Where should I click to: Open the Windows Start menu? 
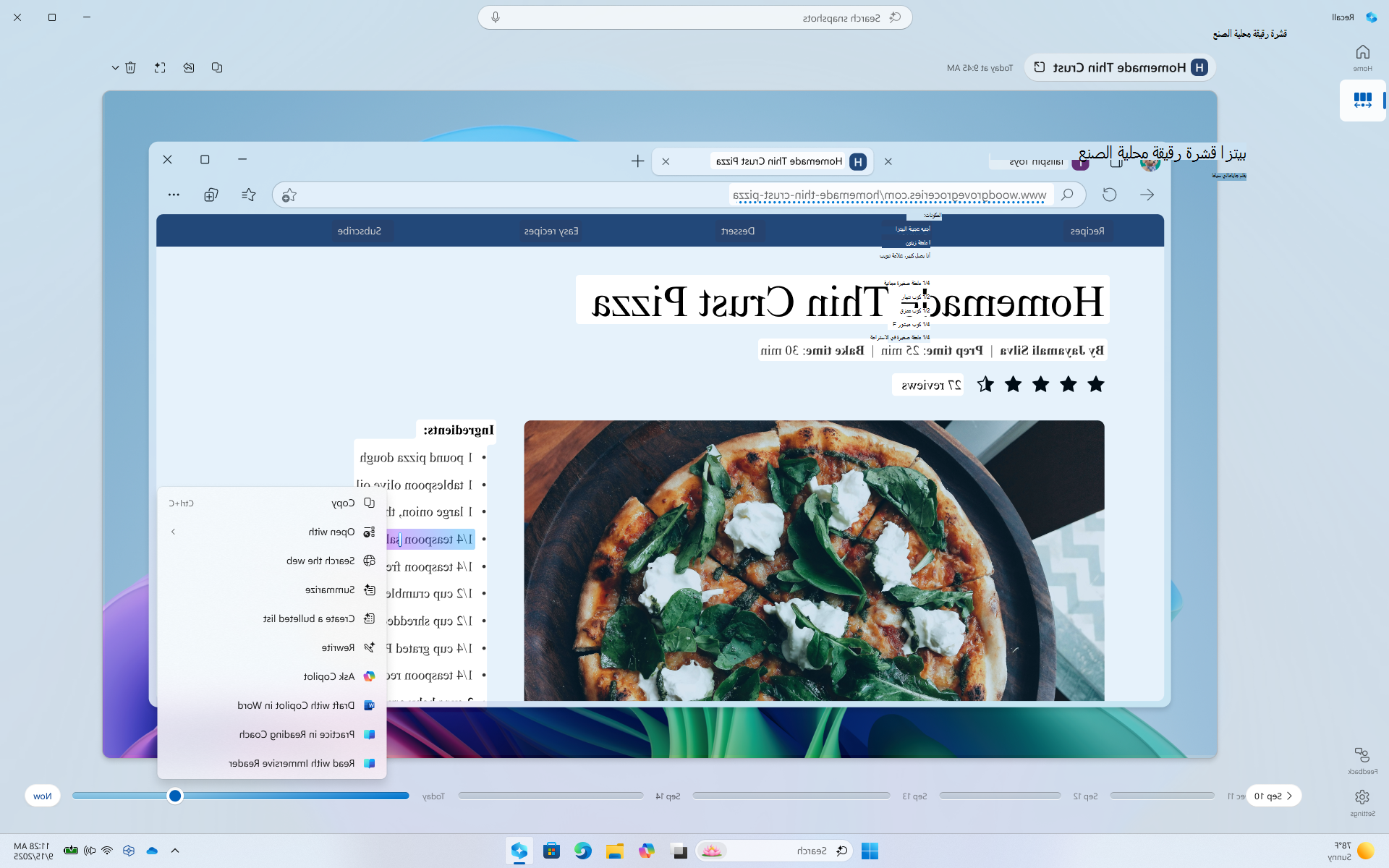(x=870, y=851)
